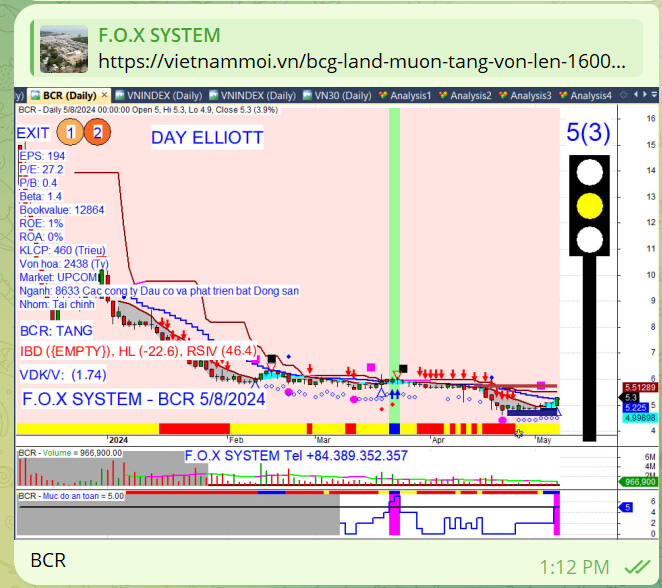Click the blue block in the color ribbon
This screenshot has height=588, width=662.
pyautogui.click(x=394, y=429)
